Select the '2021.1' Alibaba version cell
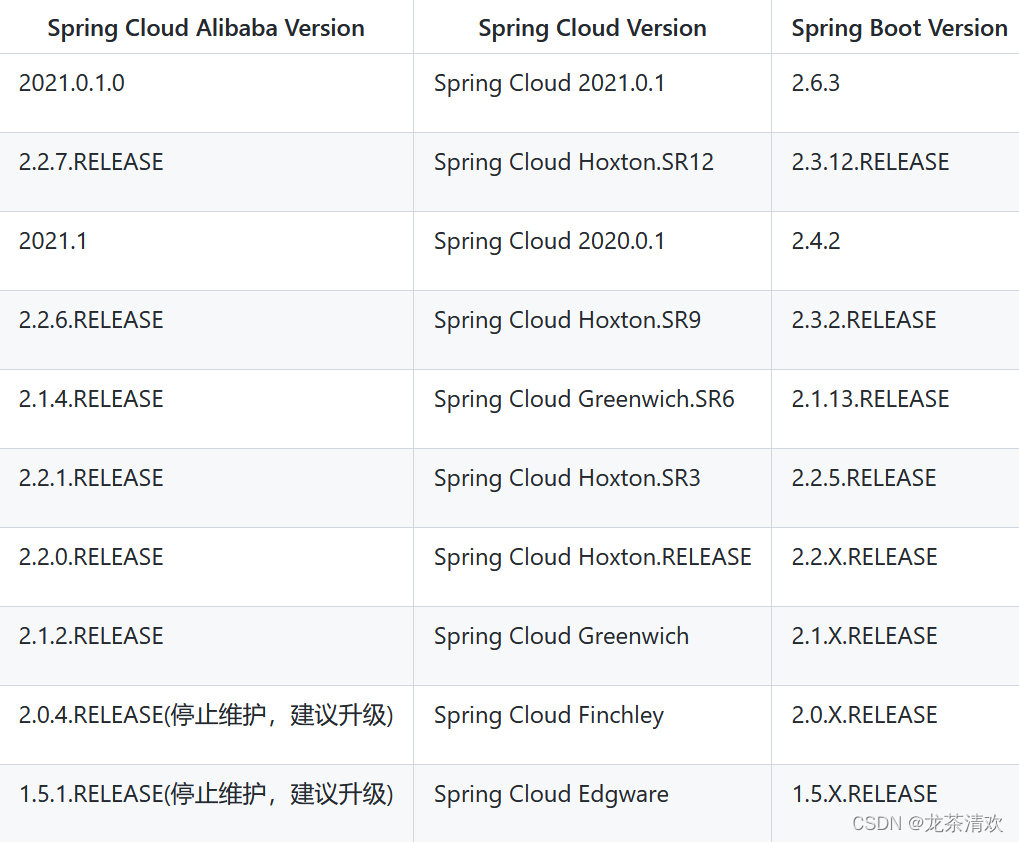The height and width of the screenshot is (842, 1019). coord(206,251)
